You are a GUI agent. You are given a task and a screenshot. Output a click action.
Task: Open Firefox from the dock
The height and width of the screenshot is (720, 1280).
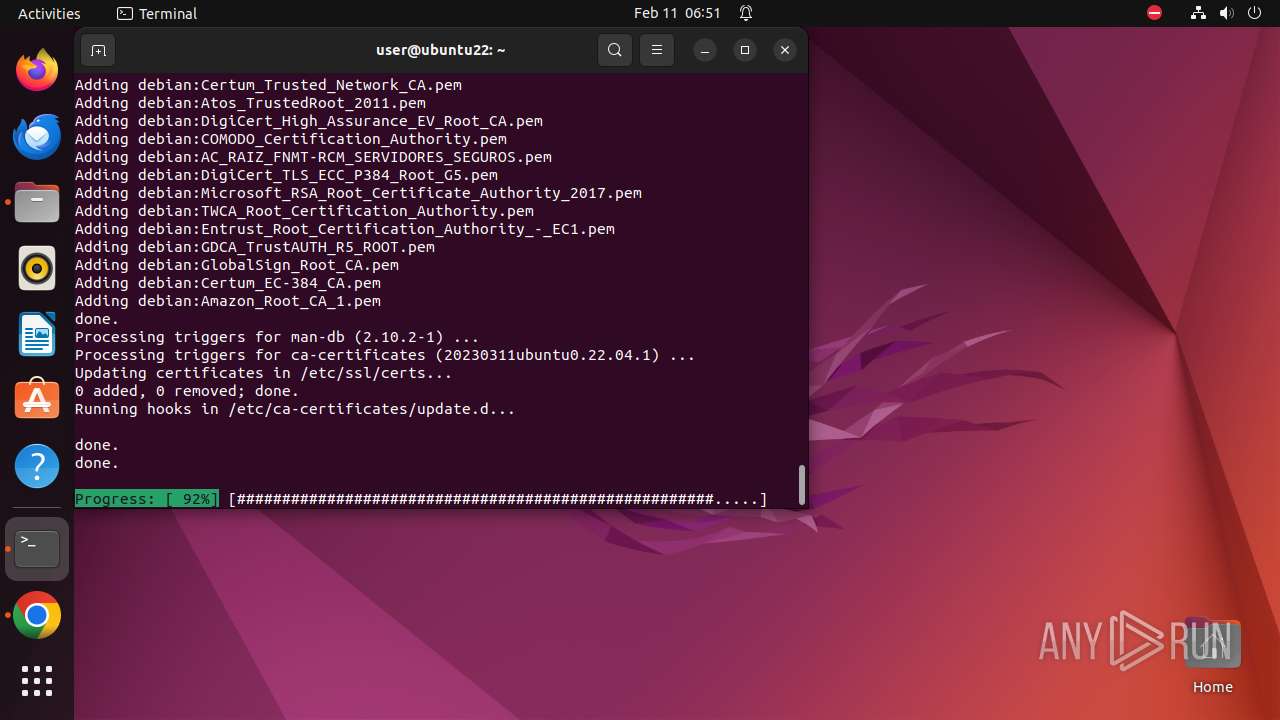37,70
